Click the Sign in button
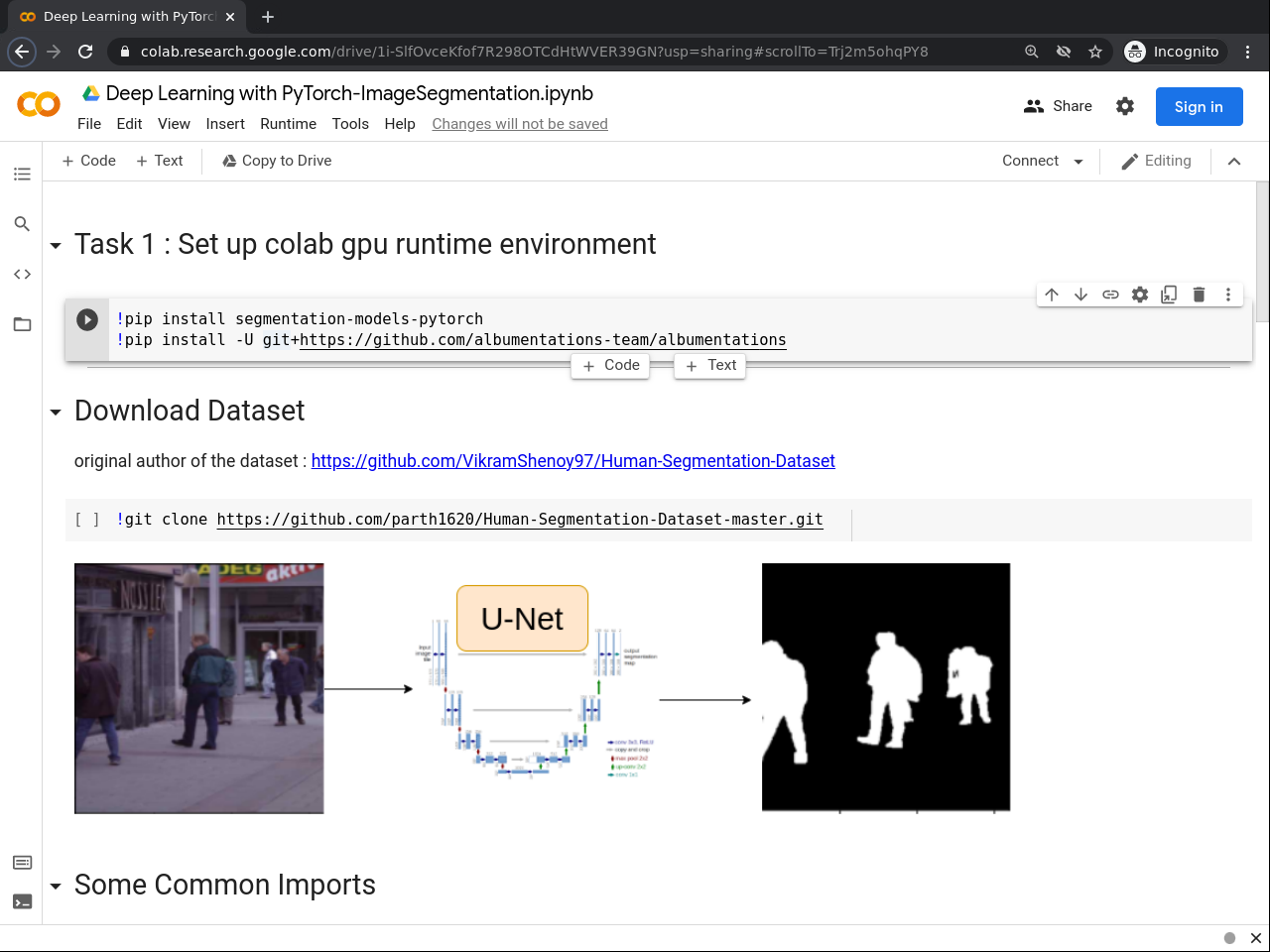The width and height of the screenshot is (1270, 952). point(1199,106)
